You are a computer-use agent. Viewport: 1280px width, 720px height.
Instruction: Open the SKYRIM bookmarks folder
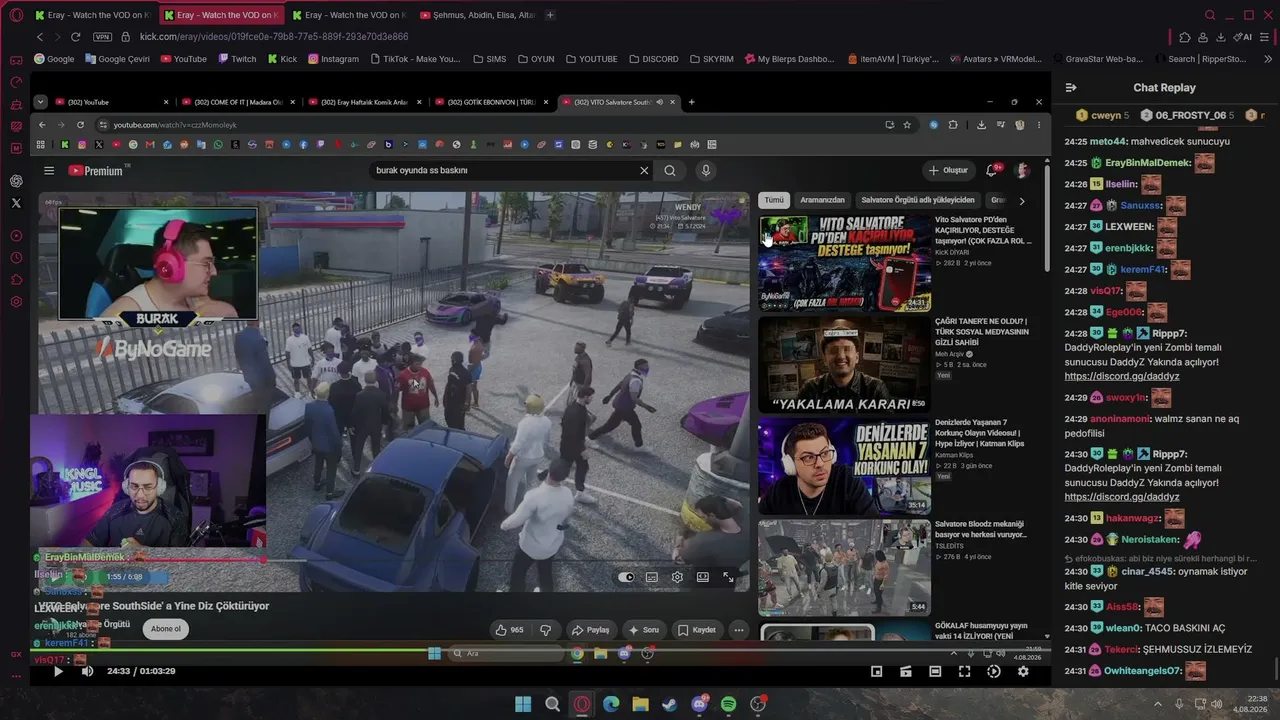click(x=711, y=59)
